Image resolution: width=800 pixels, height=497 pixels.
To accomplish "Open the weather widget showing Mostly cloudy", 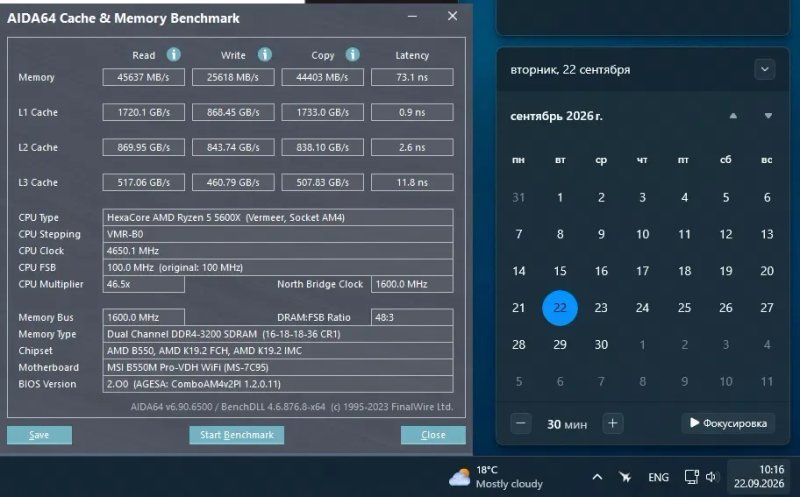I will pos(496,477).
